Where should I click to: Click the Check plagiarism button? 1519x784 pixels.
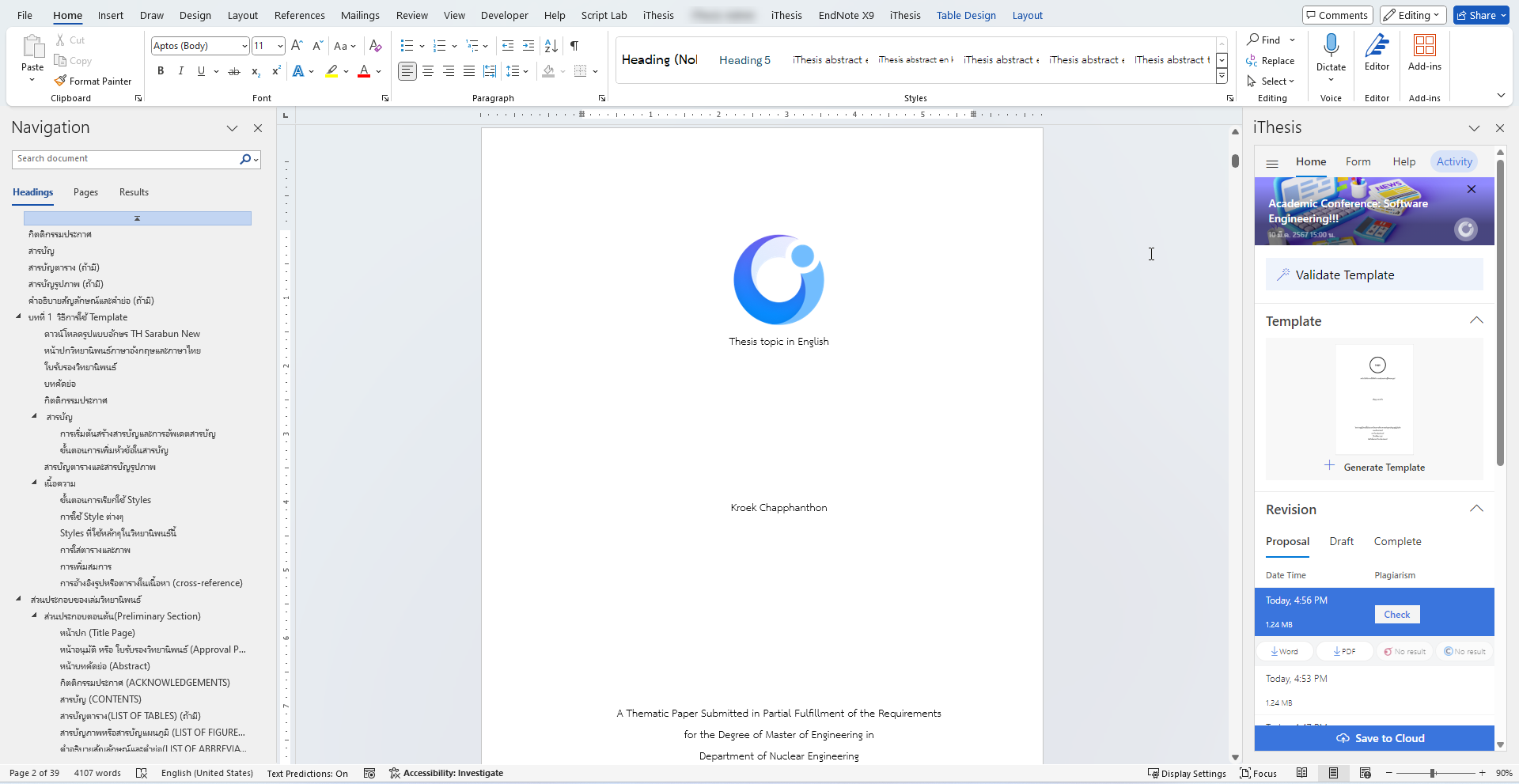tap(1397, 615)
